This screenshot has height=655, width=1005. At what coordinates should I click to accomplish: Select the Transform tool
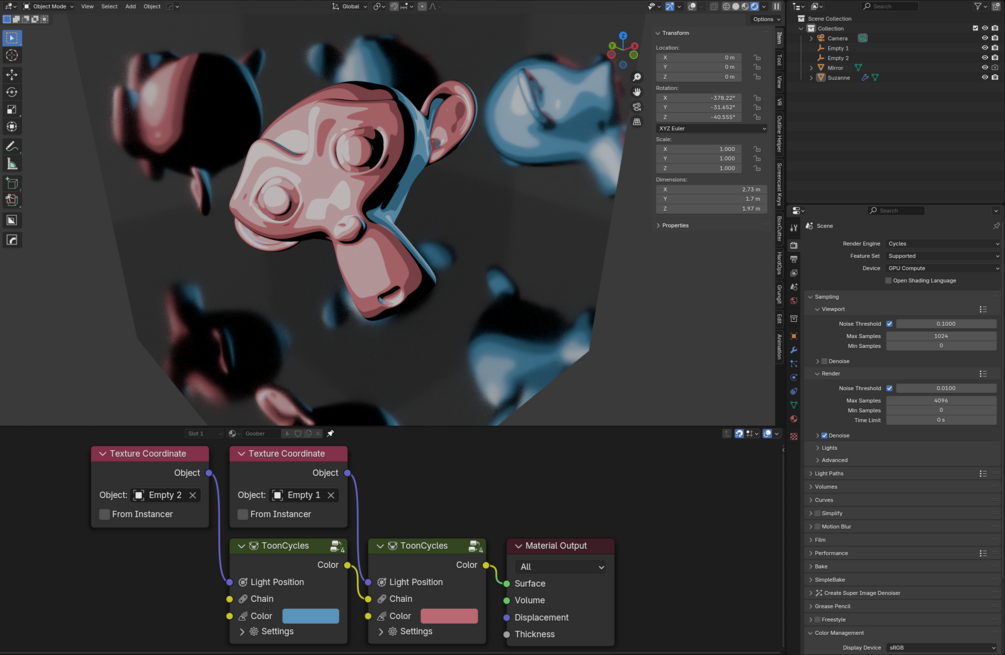coord(12,127)
